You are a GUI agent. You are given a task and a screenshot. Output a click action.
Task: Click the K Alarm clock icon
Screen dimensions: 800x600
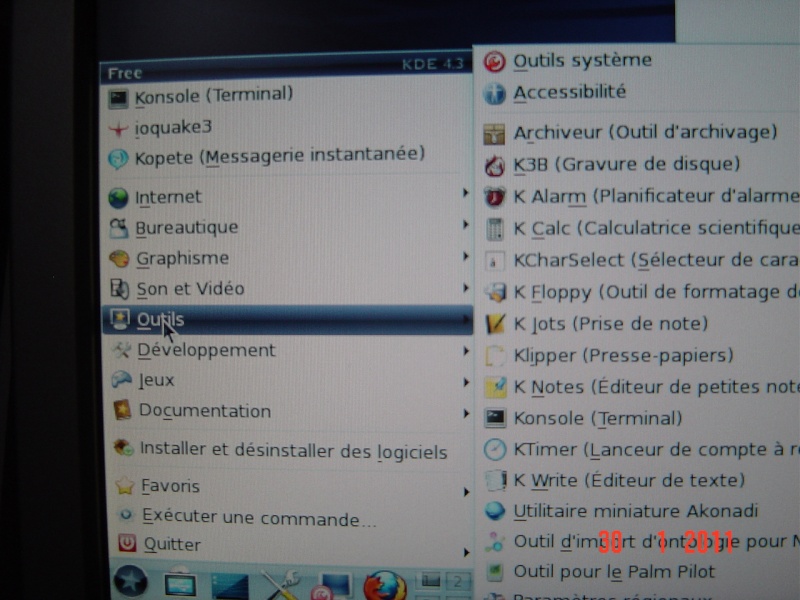[494, 197]
